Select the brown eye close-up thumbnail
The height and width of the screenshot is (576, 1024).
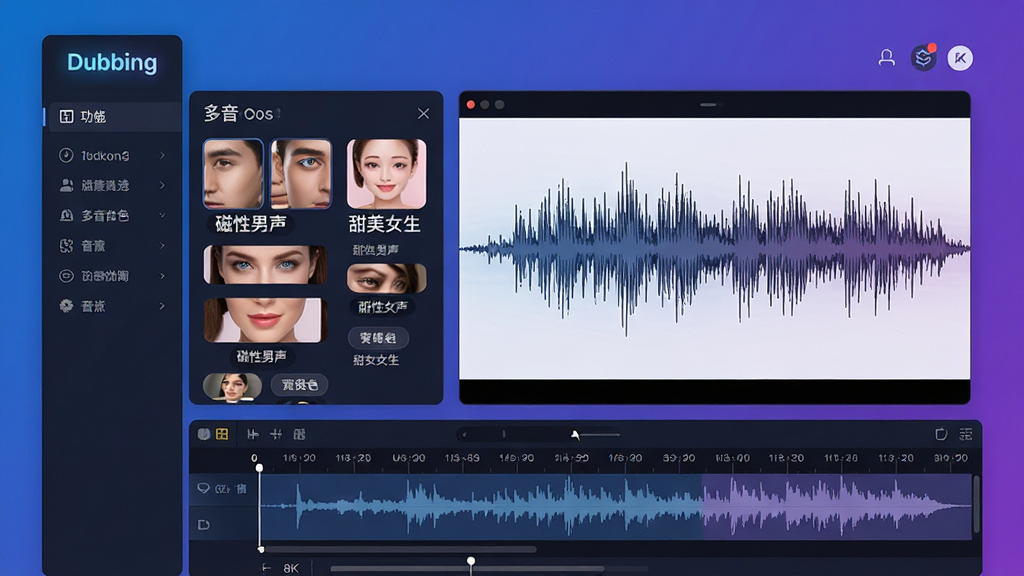(x=387, y=278)
